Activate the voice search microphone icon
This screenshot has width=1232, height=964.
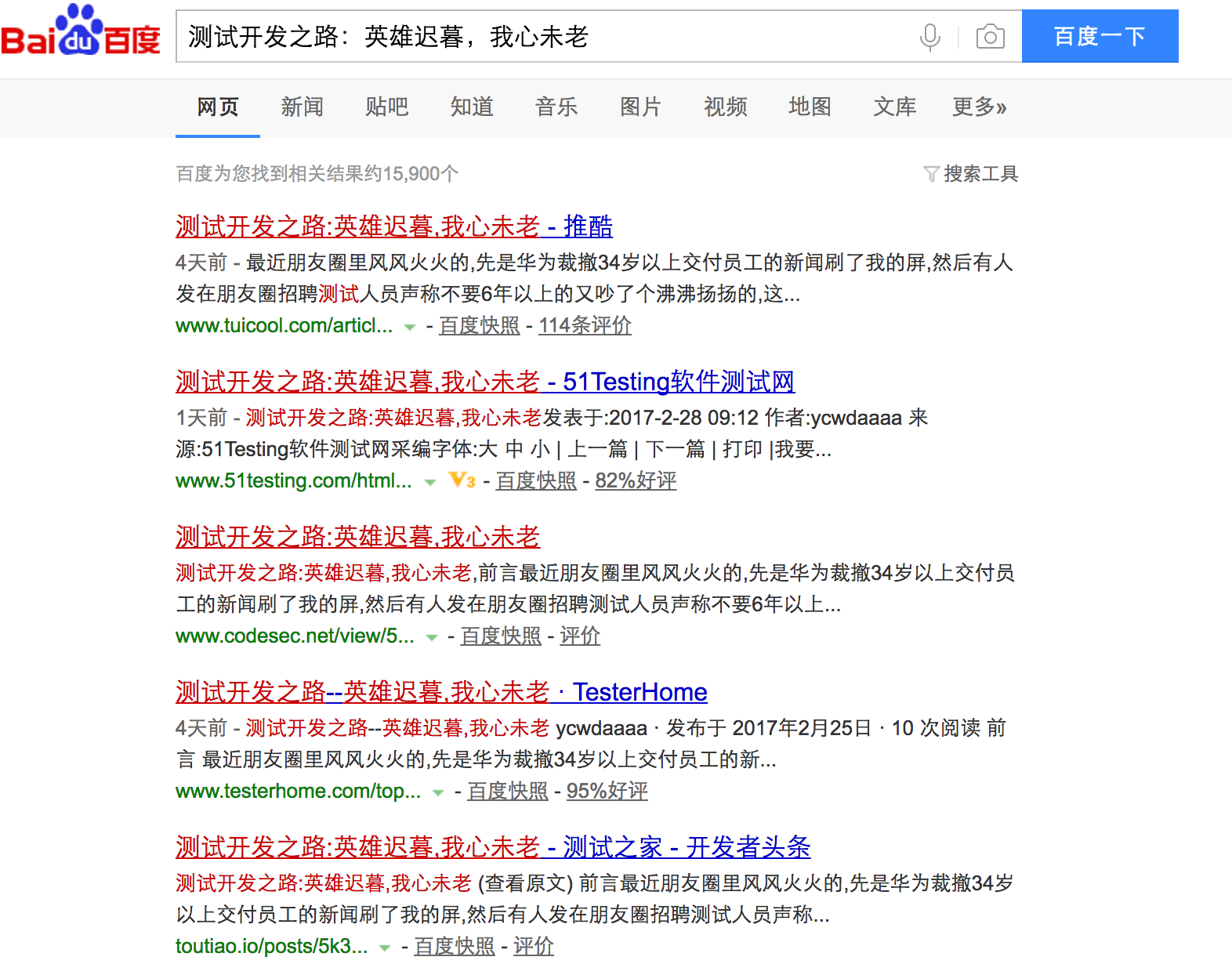click(x=930, y=37)
